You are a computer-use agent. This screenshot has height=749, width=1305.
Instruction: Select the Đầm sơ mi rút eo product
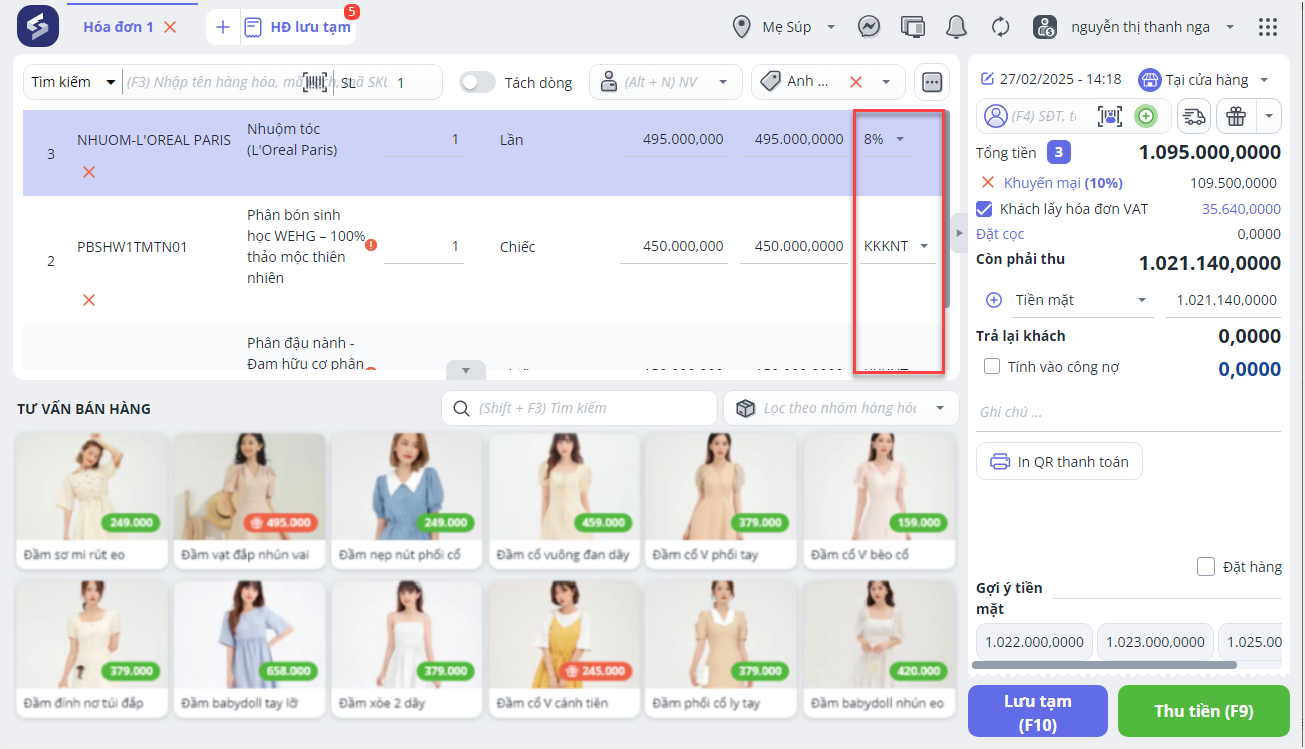92,500
